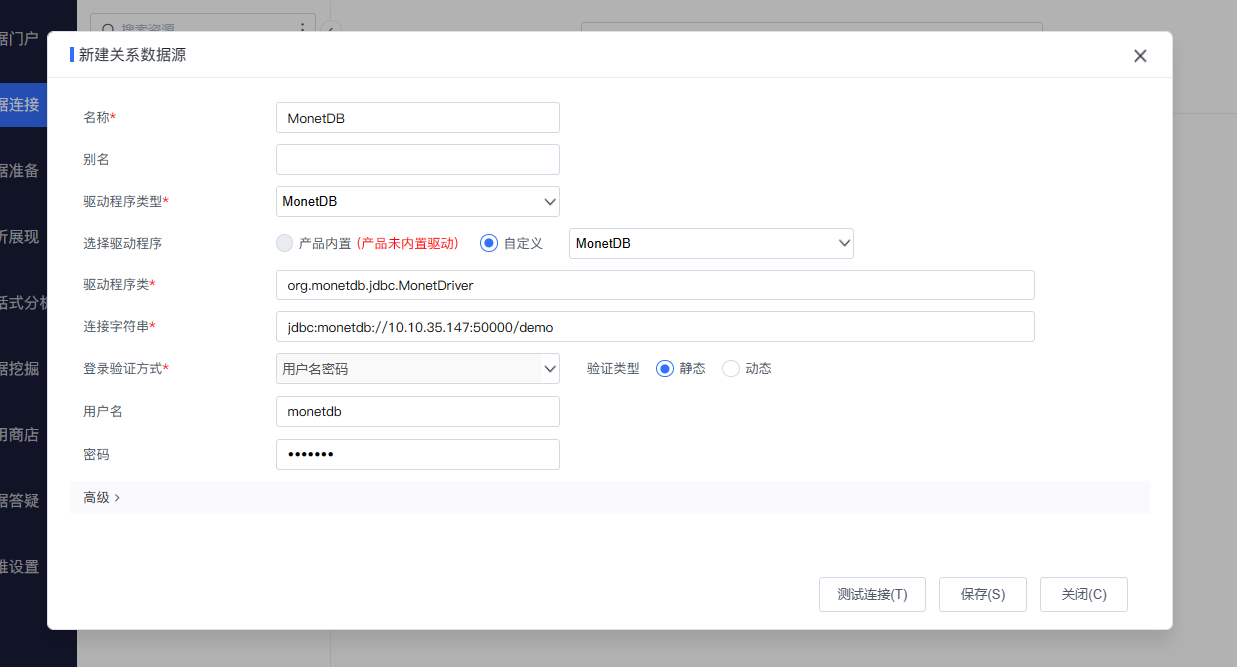The width and height of the screenshot is (1237, 667).
Task: Open the 登录验证方式 dropdown
Action: (418, 369)
